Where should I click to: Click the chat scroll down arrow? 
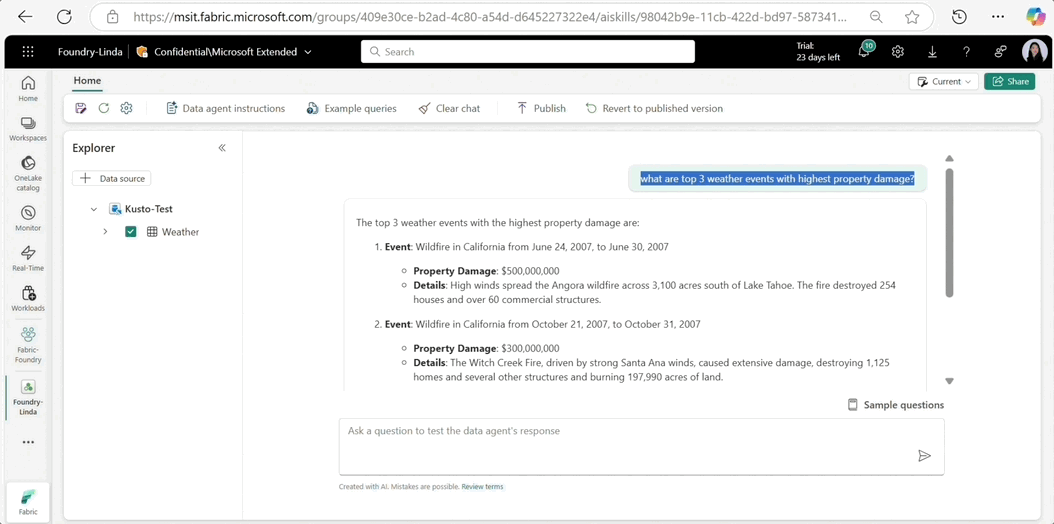[x=949, y=381]
